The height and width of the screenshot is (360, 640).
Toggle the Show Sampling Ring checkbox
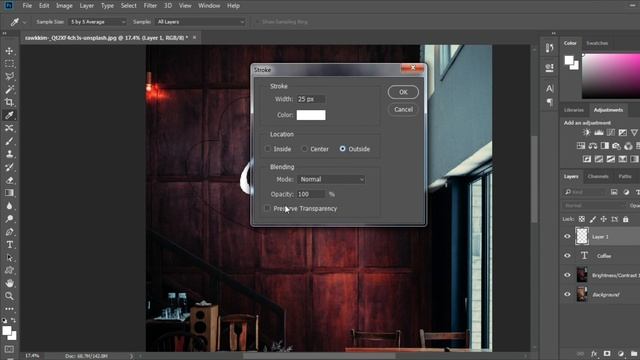coord(258,22)
